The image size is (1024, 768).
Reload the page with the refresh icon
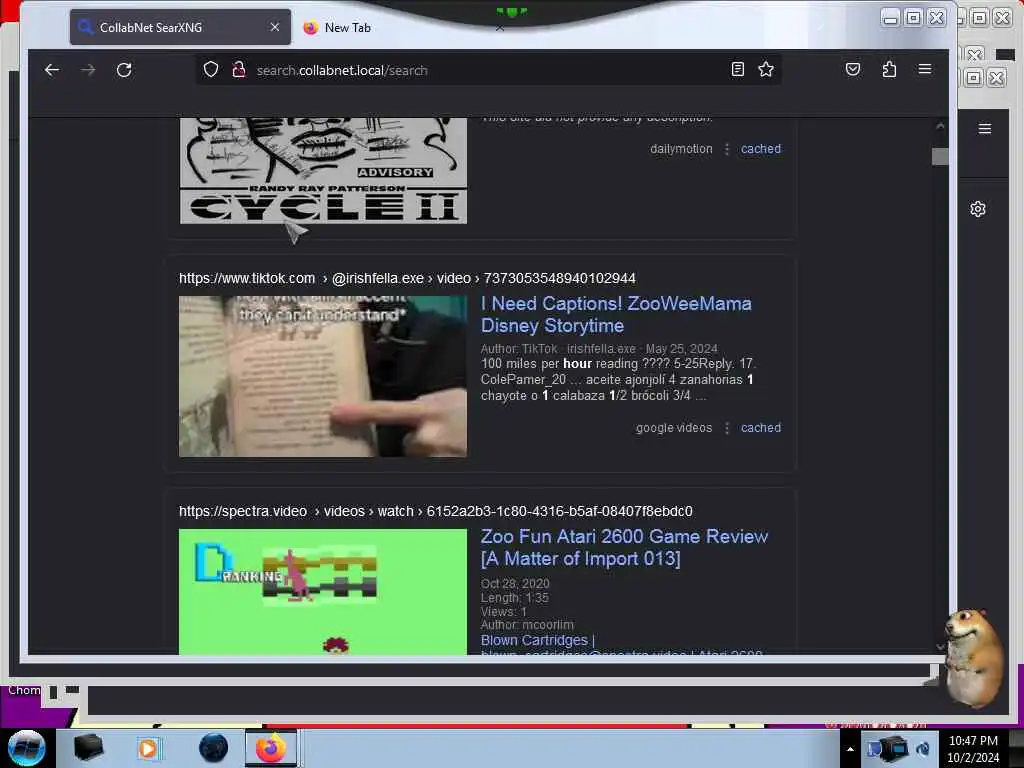(124, 70)
